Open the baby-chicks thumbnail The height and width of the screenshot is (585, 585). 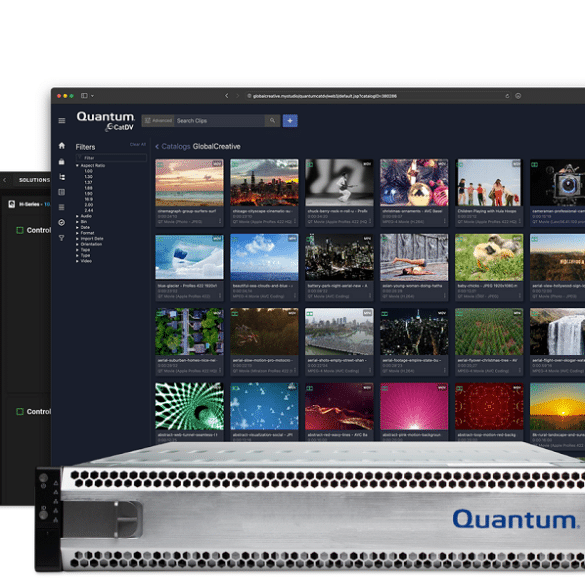pyautogui.click(x=489, y=257)
